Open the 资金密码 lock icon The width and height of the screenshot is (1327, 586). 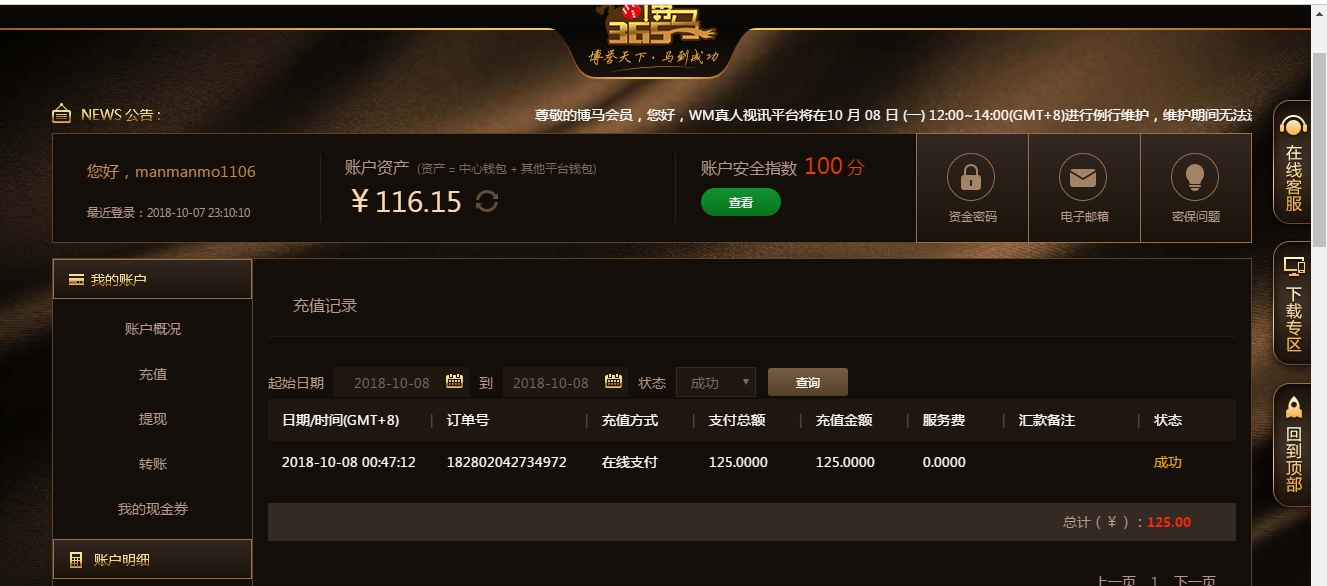(x=971, y=177)
